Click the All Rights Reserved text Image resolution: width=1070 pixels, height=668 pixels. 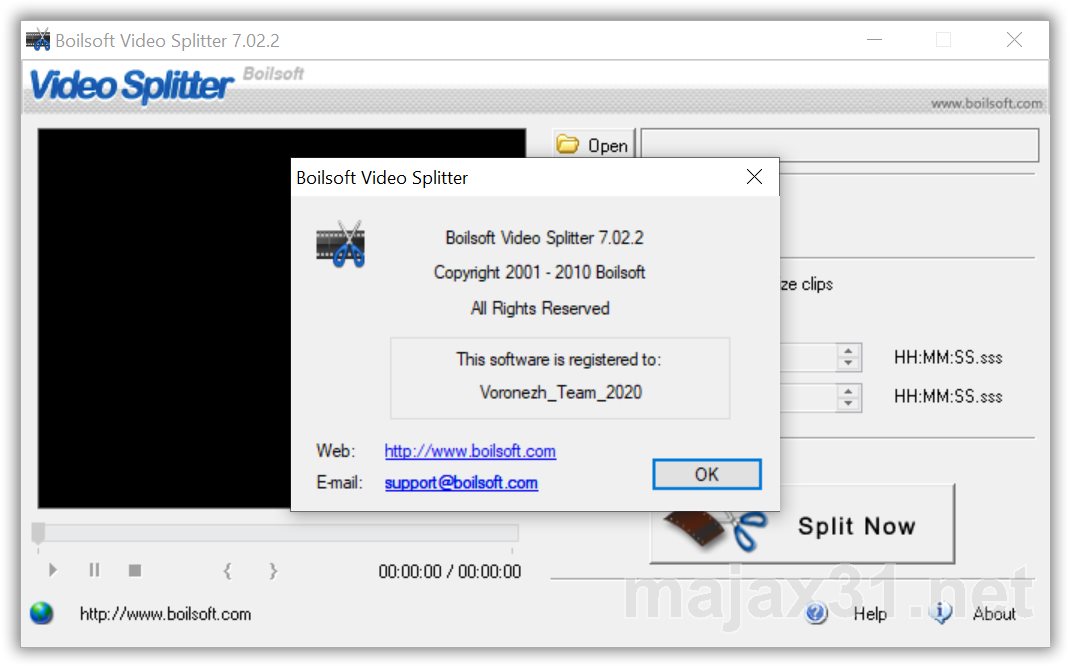click(x=540, y=308)
